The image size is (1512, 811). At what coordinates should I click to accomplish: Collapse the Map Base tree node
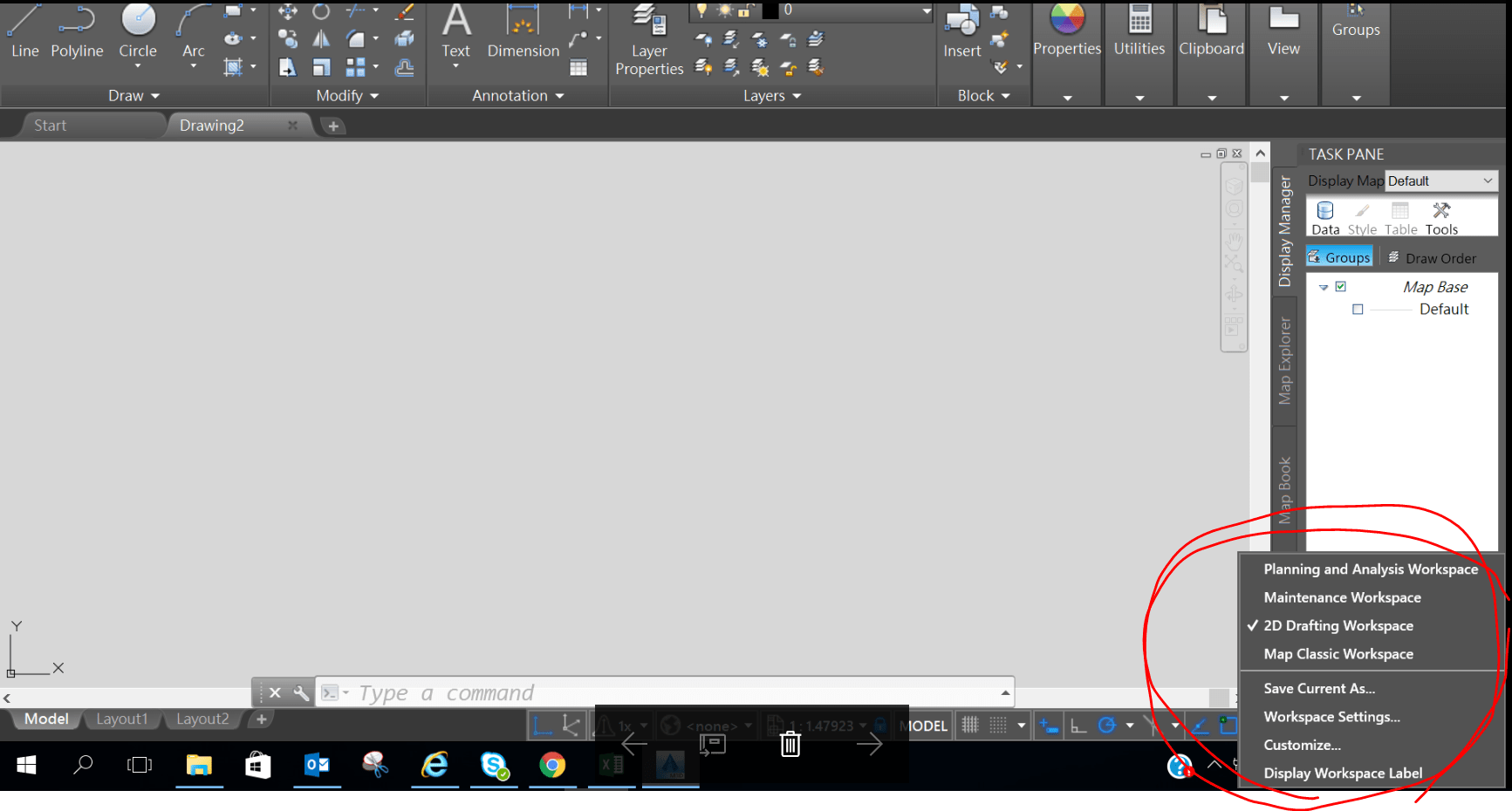click(x=1323, y=286)
